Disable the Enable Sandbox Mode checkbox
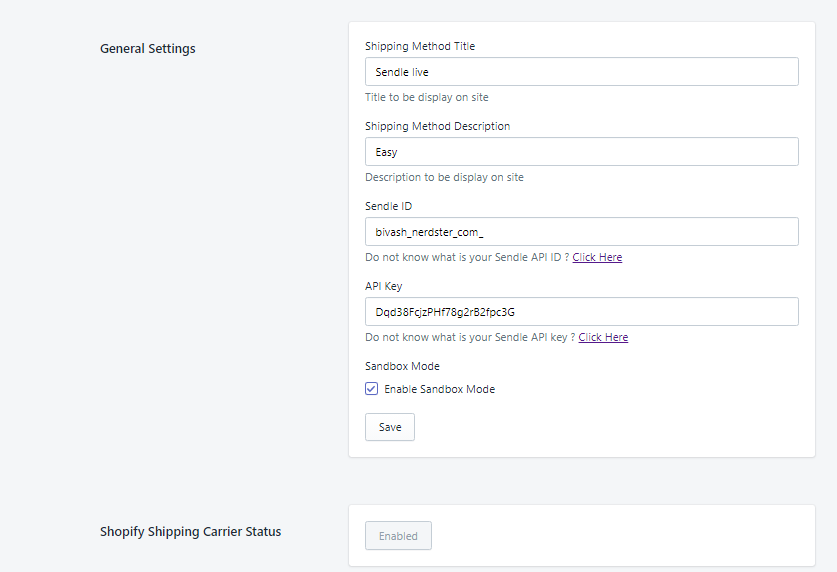This screenshot has width=837, height=572. [x=372, y=388]
